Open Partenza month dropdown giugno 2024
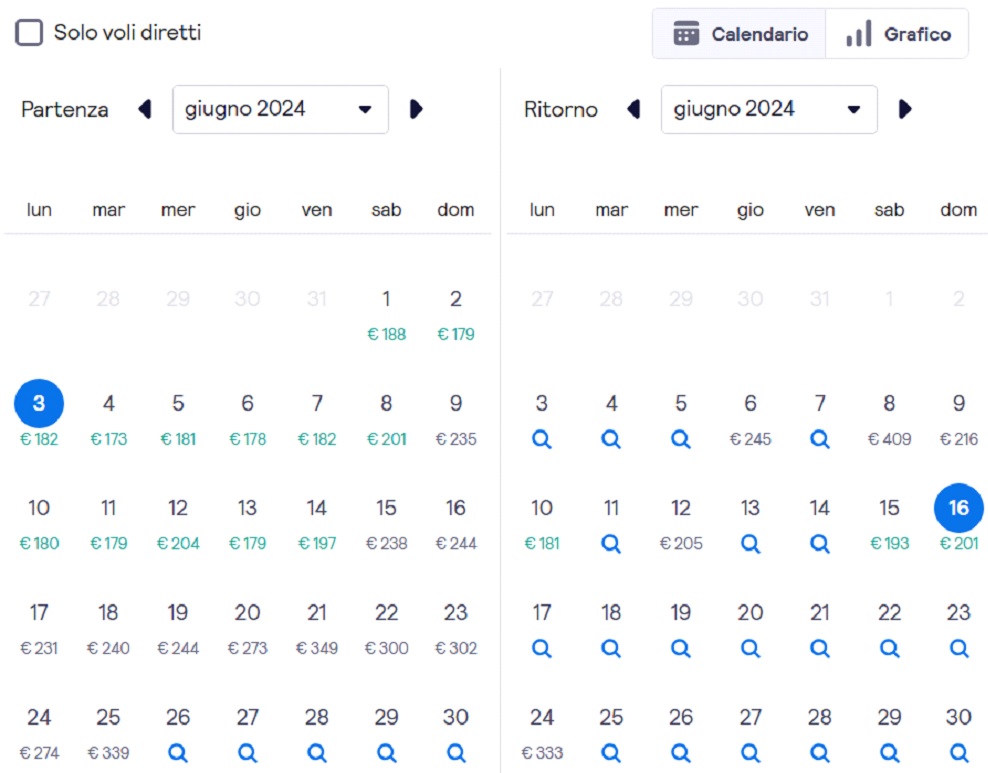This screenshot has height=773, width=988. point(280,110)
